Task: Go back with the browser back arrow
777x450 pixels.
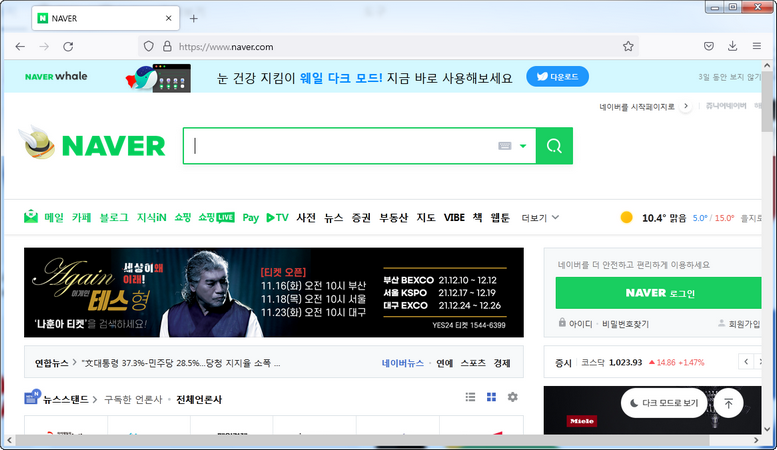Action: coord(20,47)
